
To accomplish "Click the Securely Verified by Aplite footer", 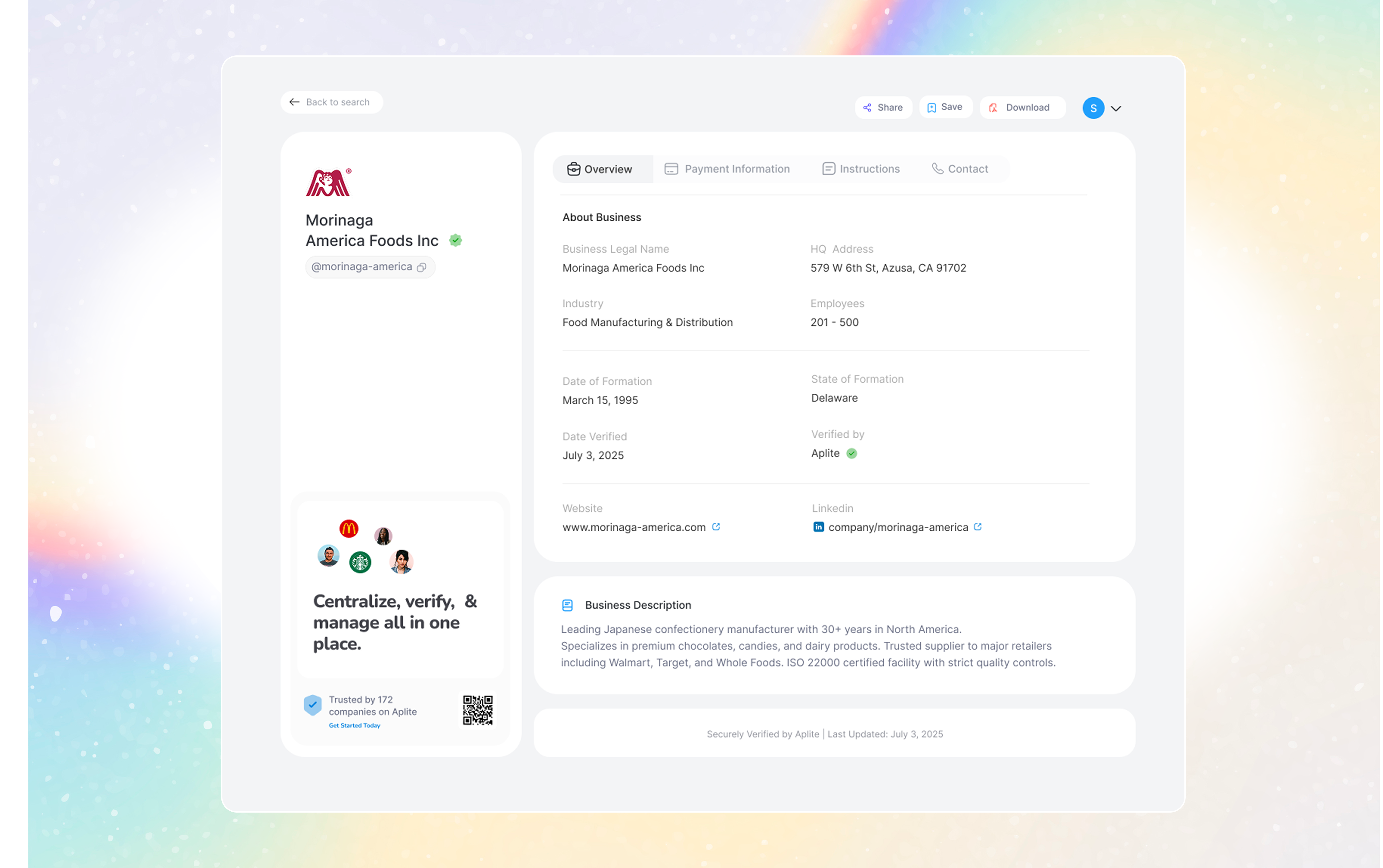I will coord(824,734).
